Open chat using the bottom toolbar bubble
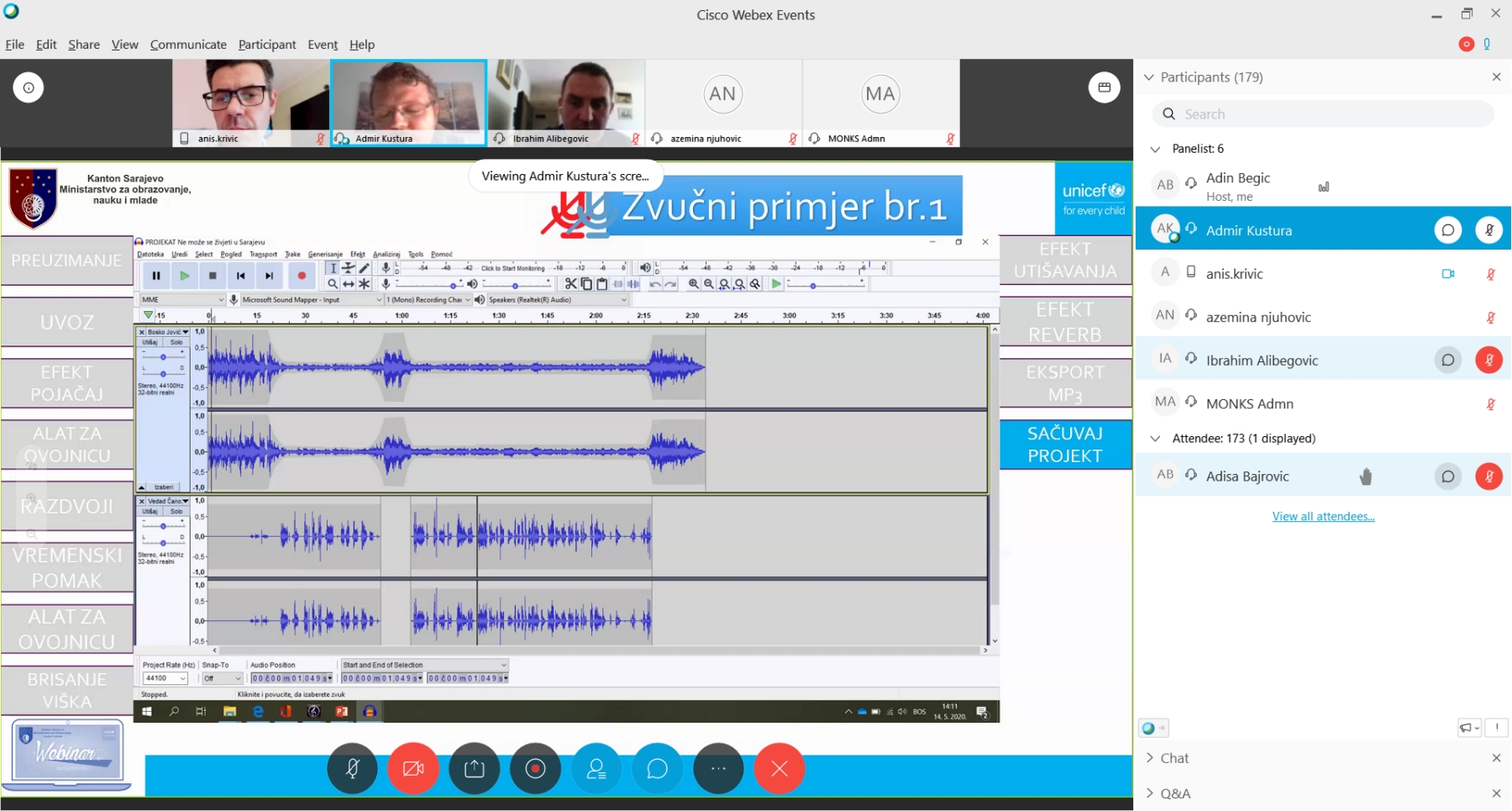This screenshot has width=1512, height=811. tap(657, 768)
